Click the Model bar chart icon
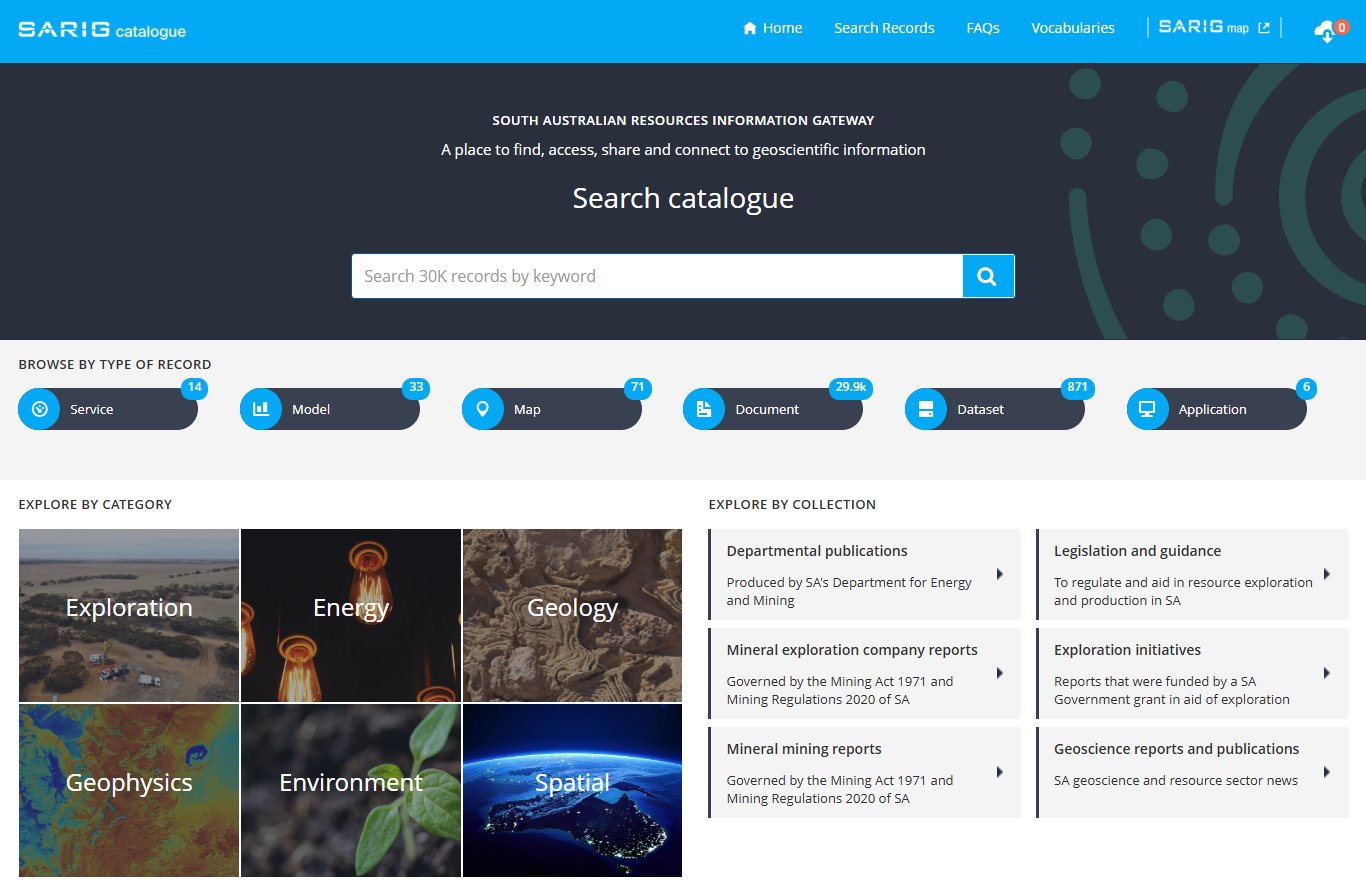The image size is (1366, 883). tap(261, 409)
